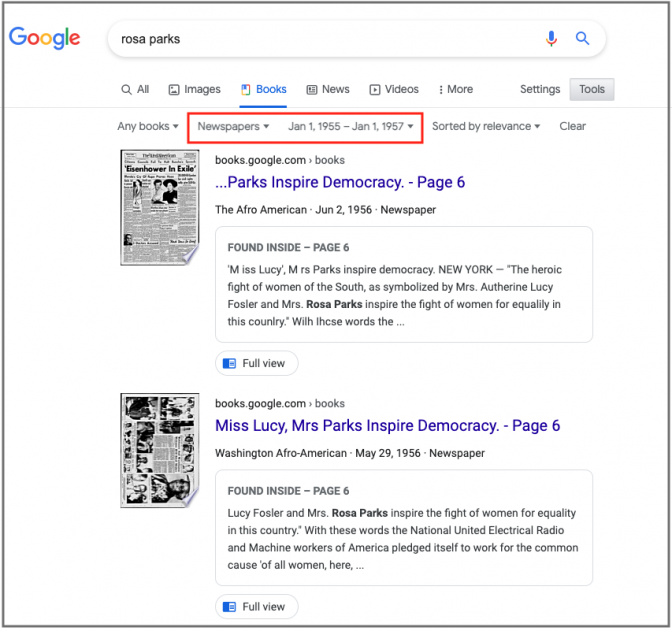Click the books.google.com breadcrumb of first result
The width and height of the screenshot is (672, 631).
tap(279, 160)
